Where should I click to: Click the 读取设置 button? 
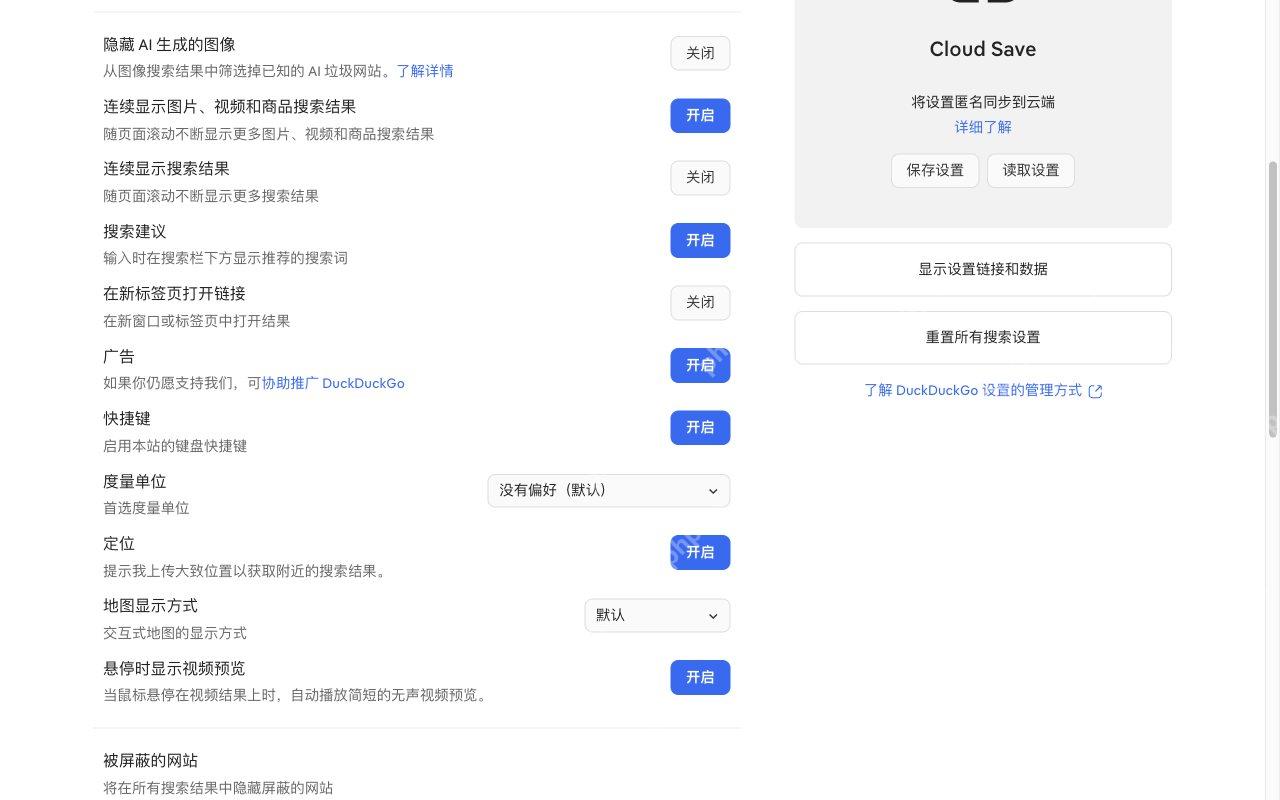(x=1031, y=170)
